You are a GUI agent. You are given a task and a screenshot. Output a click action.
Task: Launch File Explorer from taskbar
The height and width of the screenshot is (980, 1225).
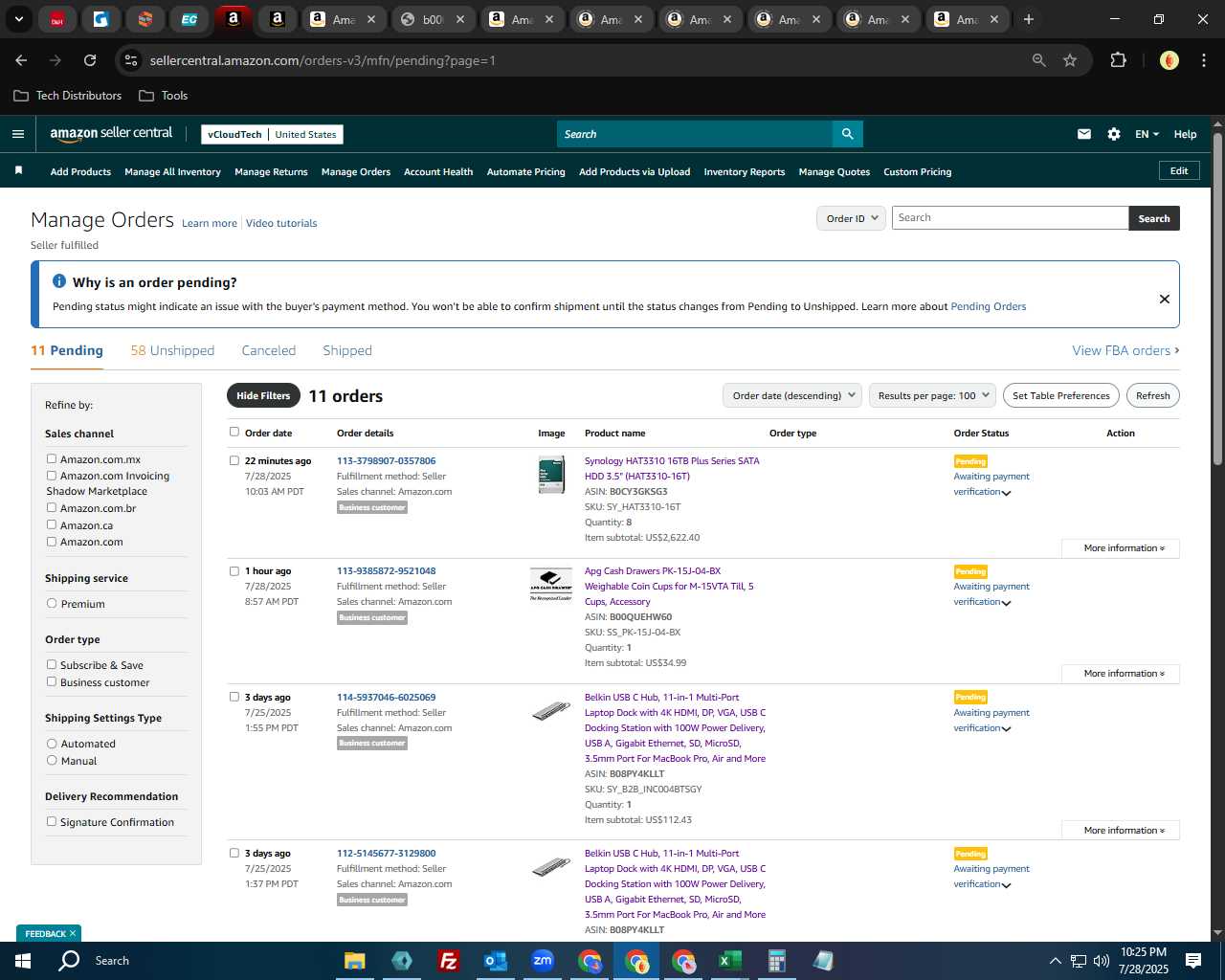(x=355, y=960)
